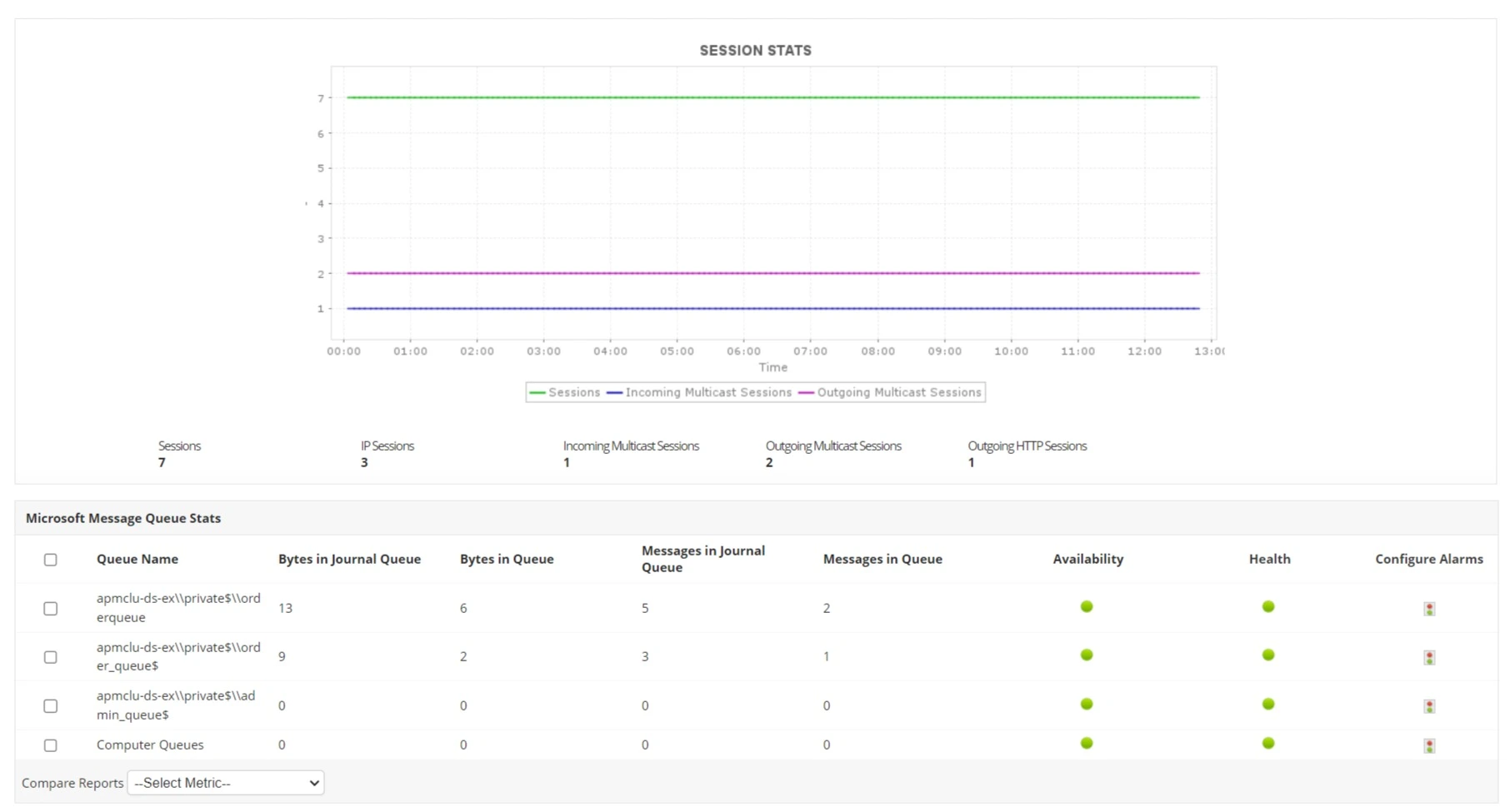The height and width of the screenshot is (812, 1510).
Task: Open the Select Metric dropdown for Compare Reports
Action: tap(225, 783)
